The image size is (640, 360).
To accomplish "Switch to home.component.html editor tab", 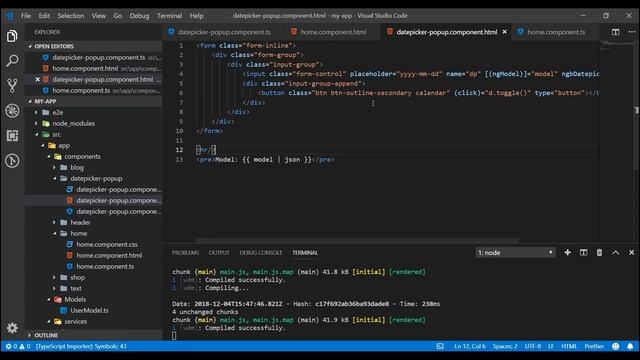I will point(333,32).
